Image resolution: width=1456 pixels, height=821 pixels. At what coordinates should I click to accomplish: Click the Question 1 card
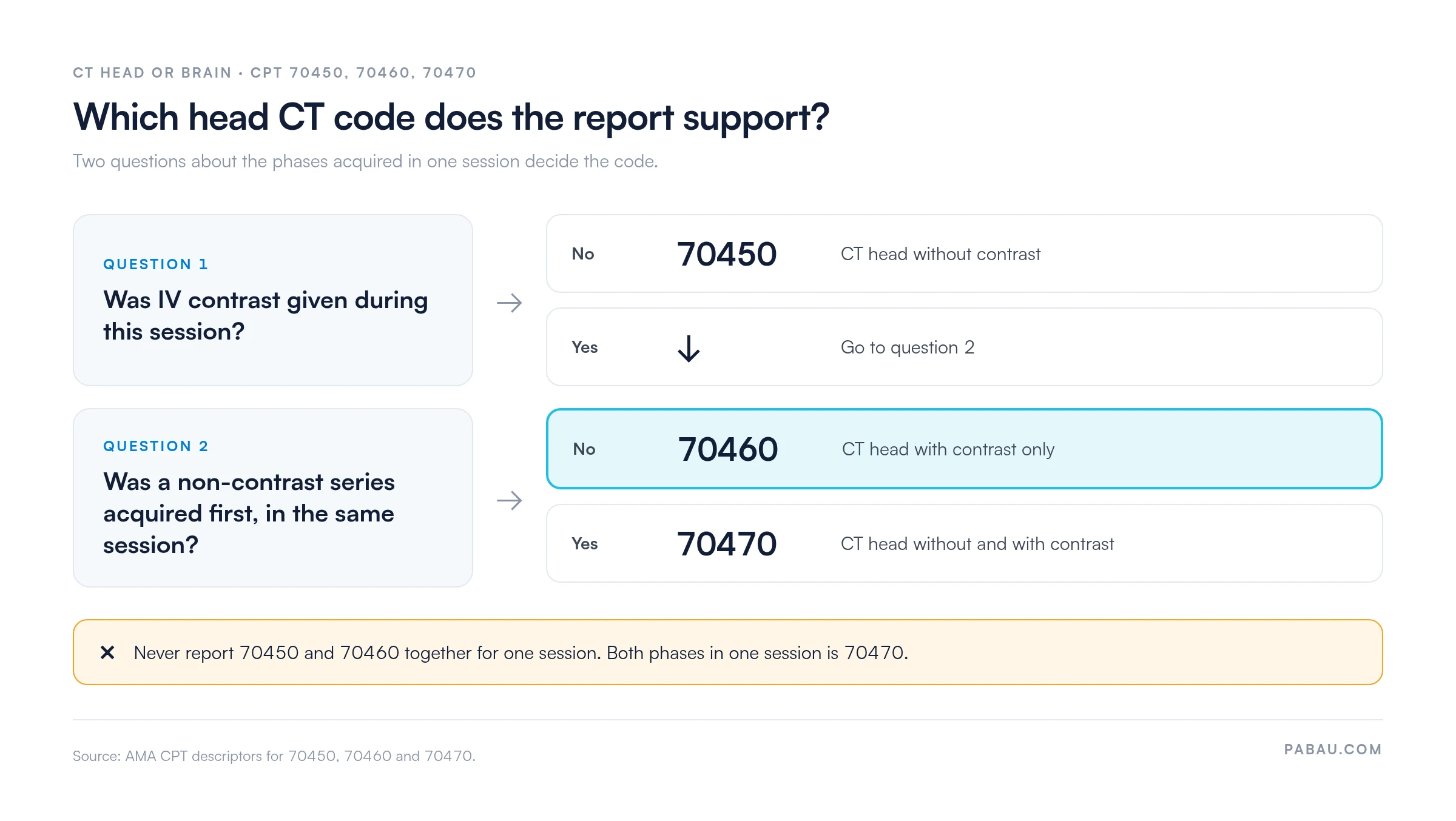click(273, 300)
